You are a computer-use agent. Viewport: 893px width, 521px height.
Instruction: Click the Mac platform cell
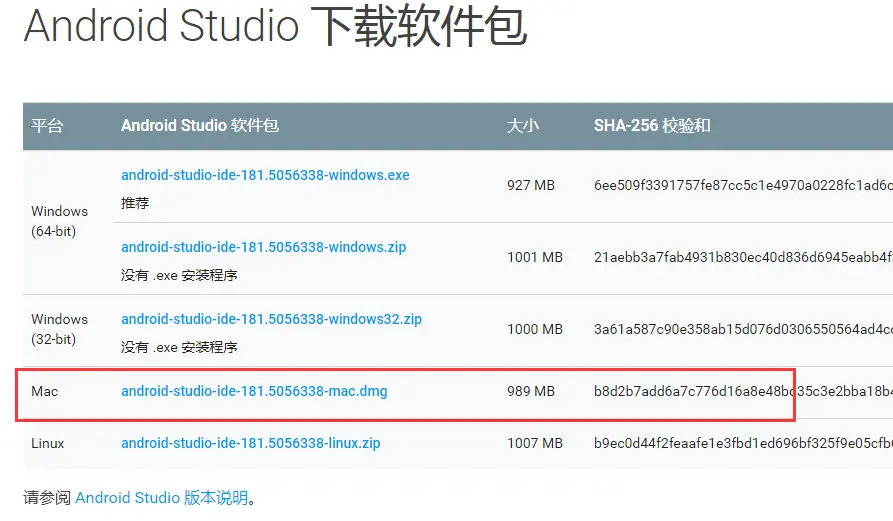click(44, 391)
